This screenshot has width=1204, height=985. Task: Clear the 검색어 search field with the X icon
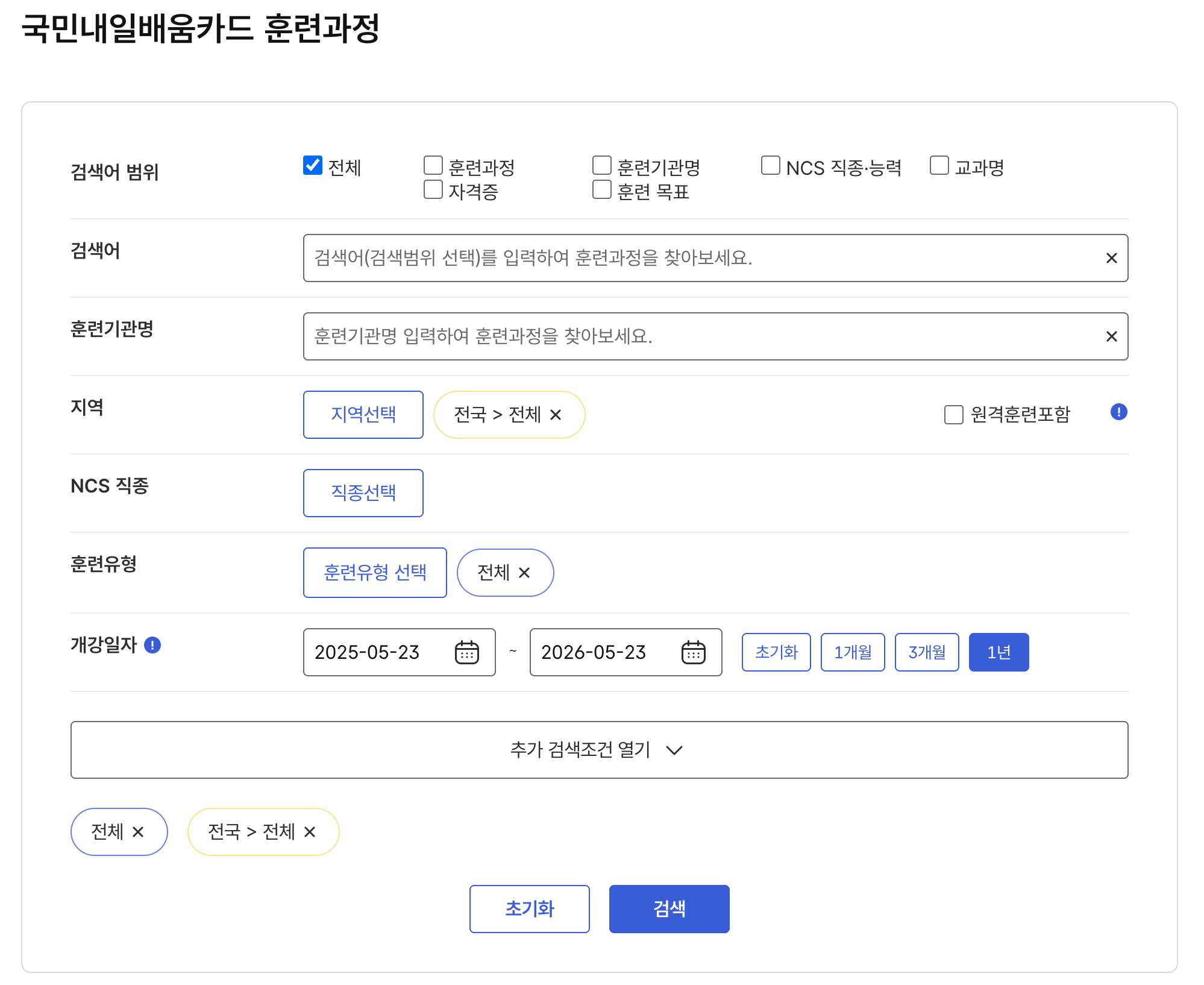click(x=1111, y=258)
